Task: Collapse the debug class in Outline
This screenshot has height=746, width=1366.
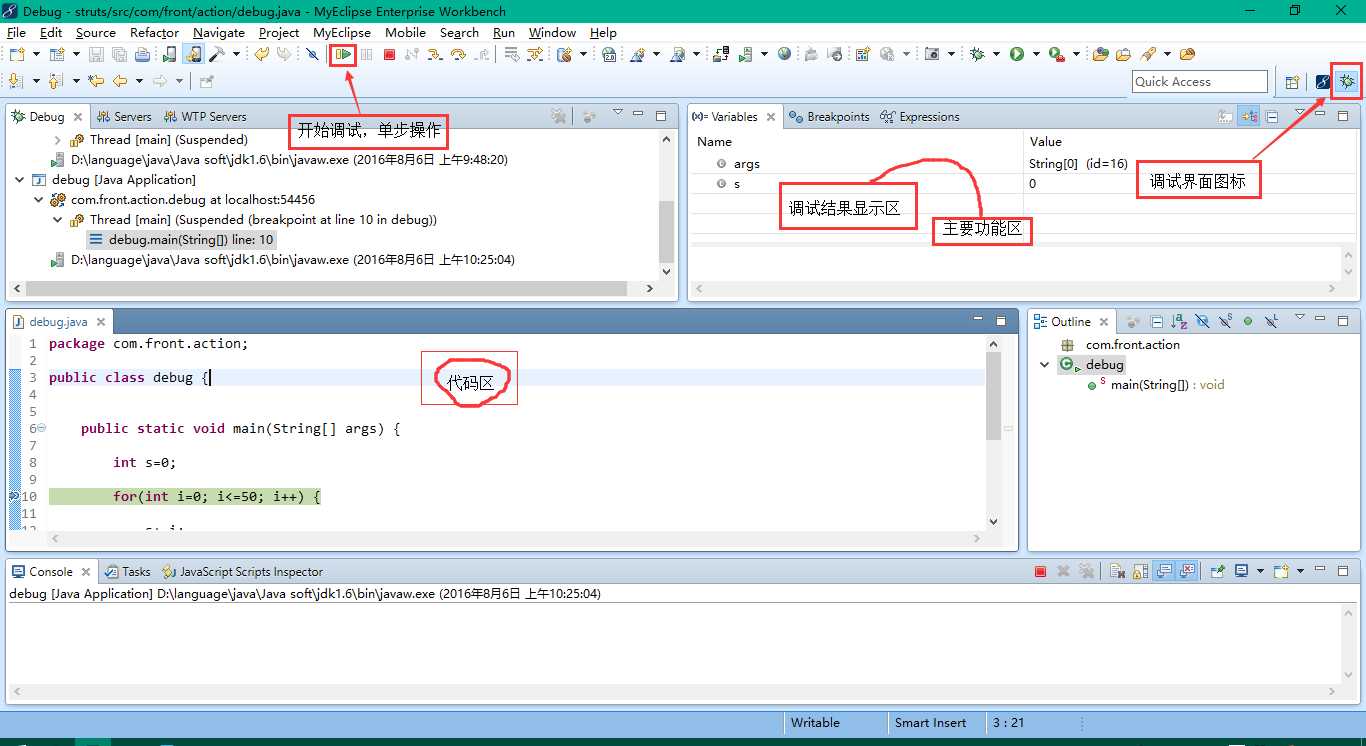Action: 1045,365
